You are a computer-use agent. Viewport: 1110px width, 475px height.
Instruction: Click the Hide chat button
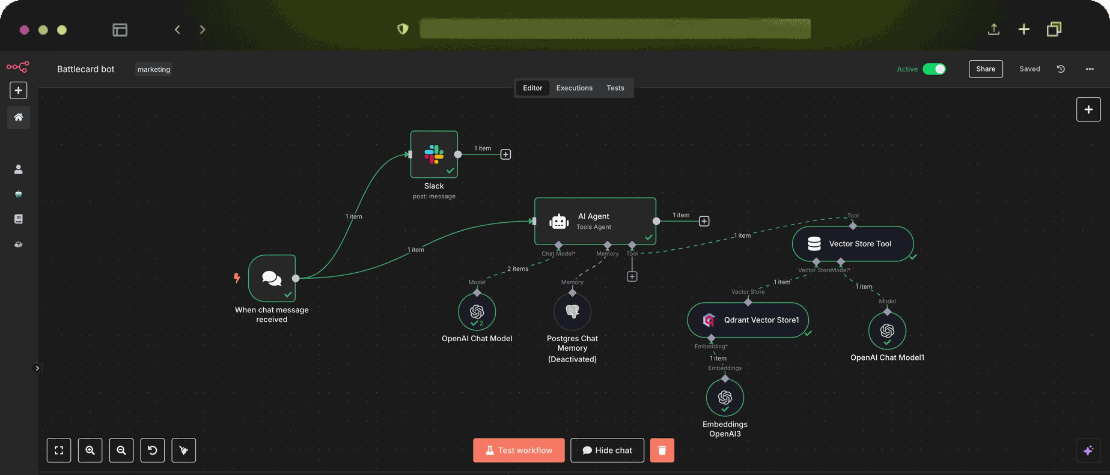tap(607, 450)
